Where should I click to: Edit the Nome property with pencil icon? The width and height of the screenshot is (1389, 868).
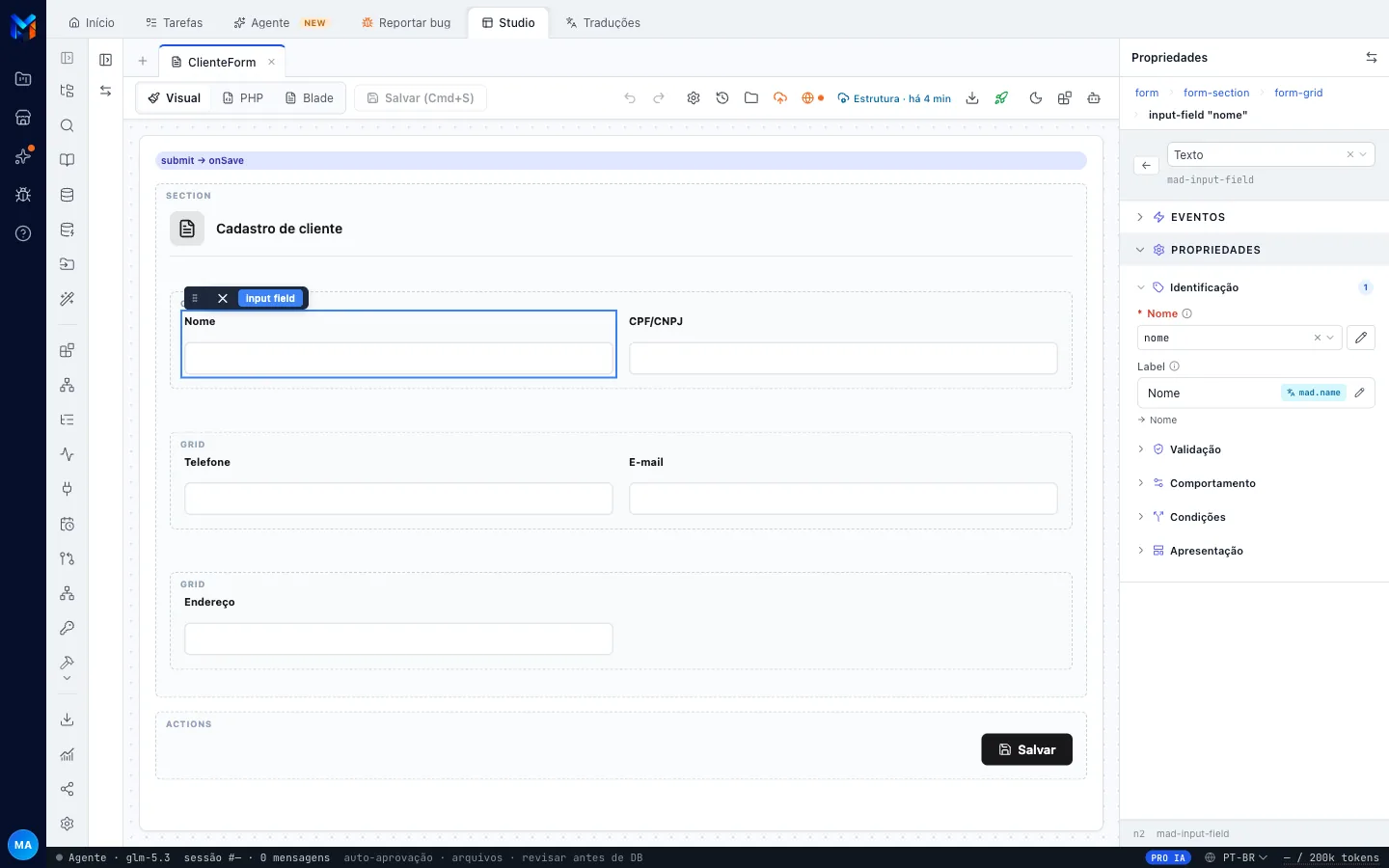(x=1361, y=338)
